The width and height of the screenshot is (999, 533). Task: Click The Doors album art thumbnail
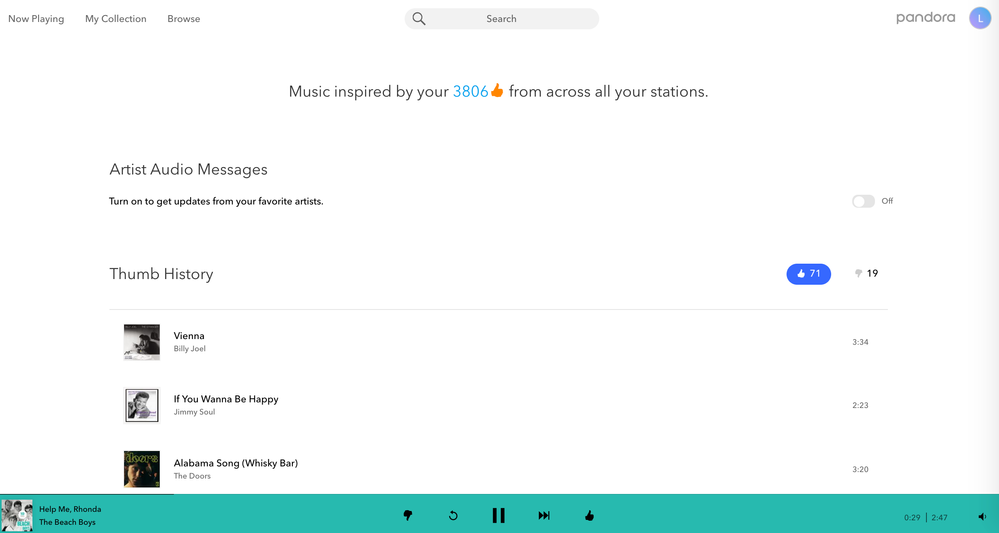pyautogui.click(x=142, y=469)
